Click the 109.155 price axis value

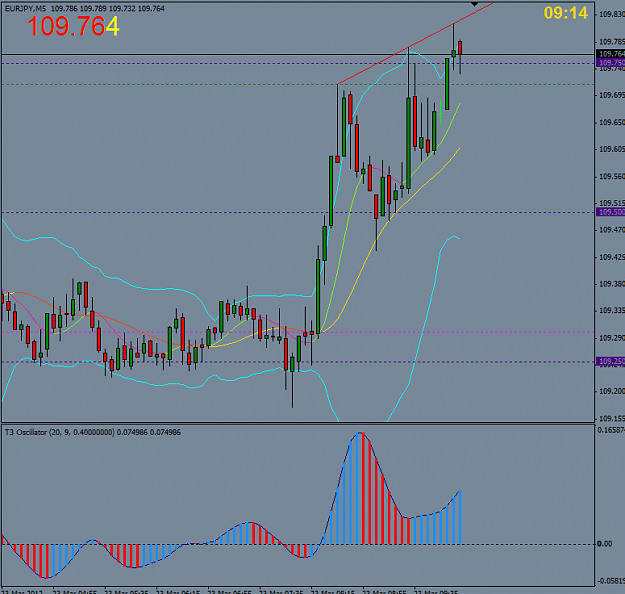(x=611, y=418)
